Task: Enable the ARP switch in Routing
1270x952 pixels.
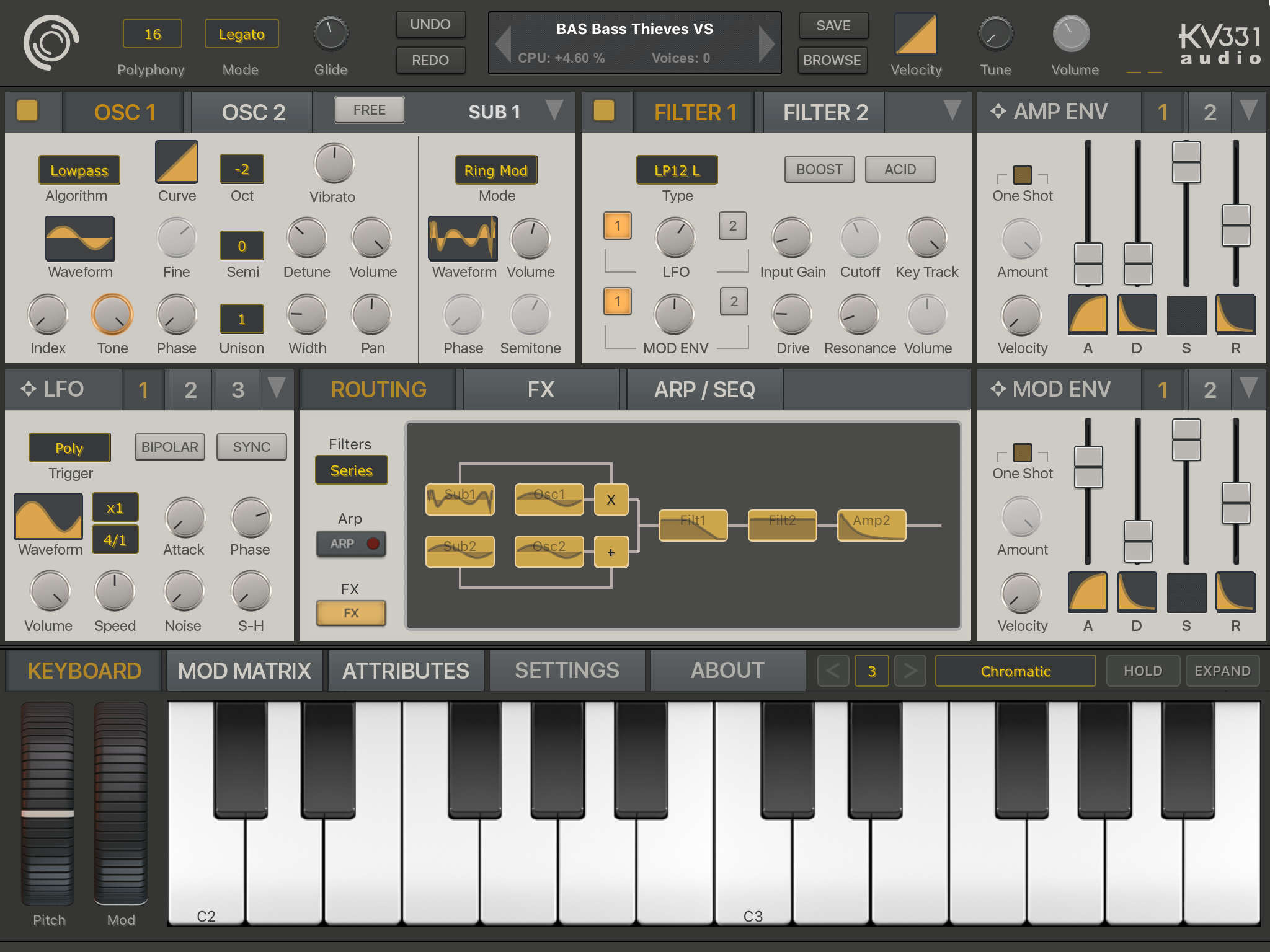Action: tap(352, 544)
